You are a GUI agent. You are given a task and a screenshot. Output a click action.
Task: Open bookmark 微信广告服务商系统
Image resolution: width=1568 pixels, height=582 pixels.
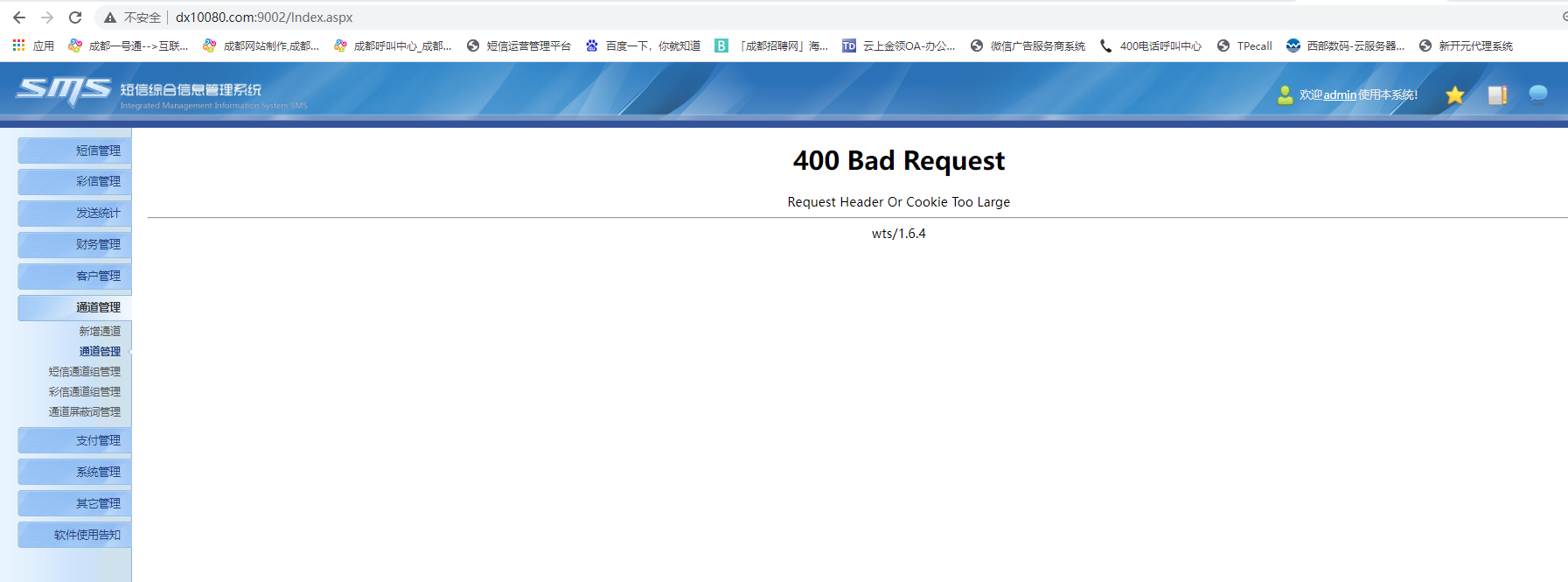pyautogui.click(x=1028, y=46)
